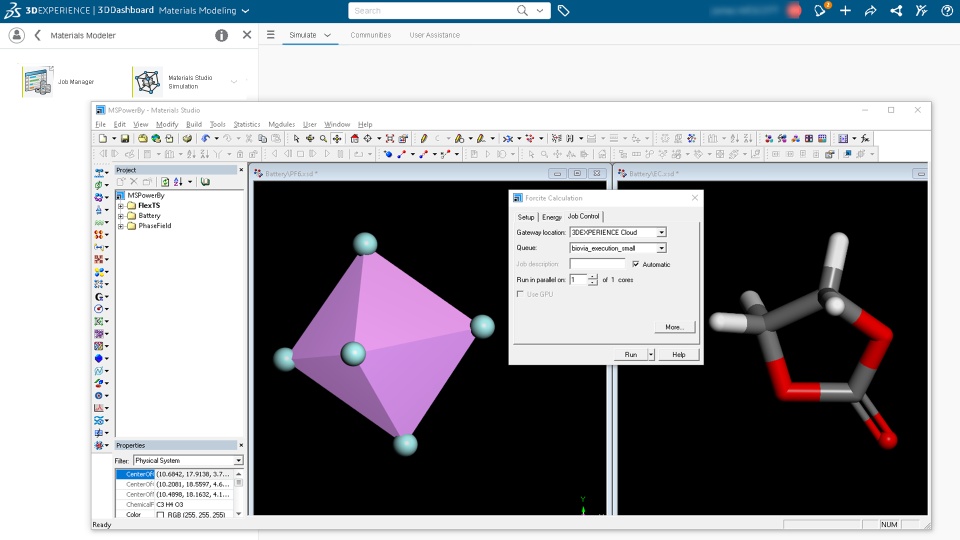
Task: Click the Undo arrow icon in the toolbar
Action: [x=206, y=139]
